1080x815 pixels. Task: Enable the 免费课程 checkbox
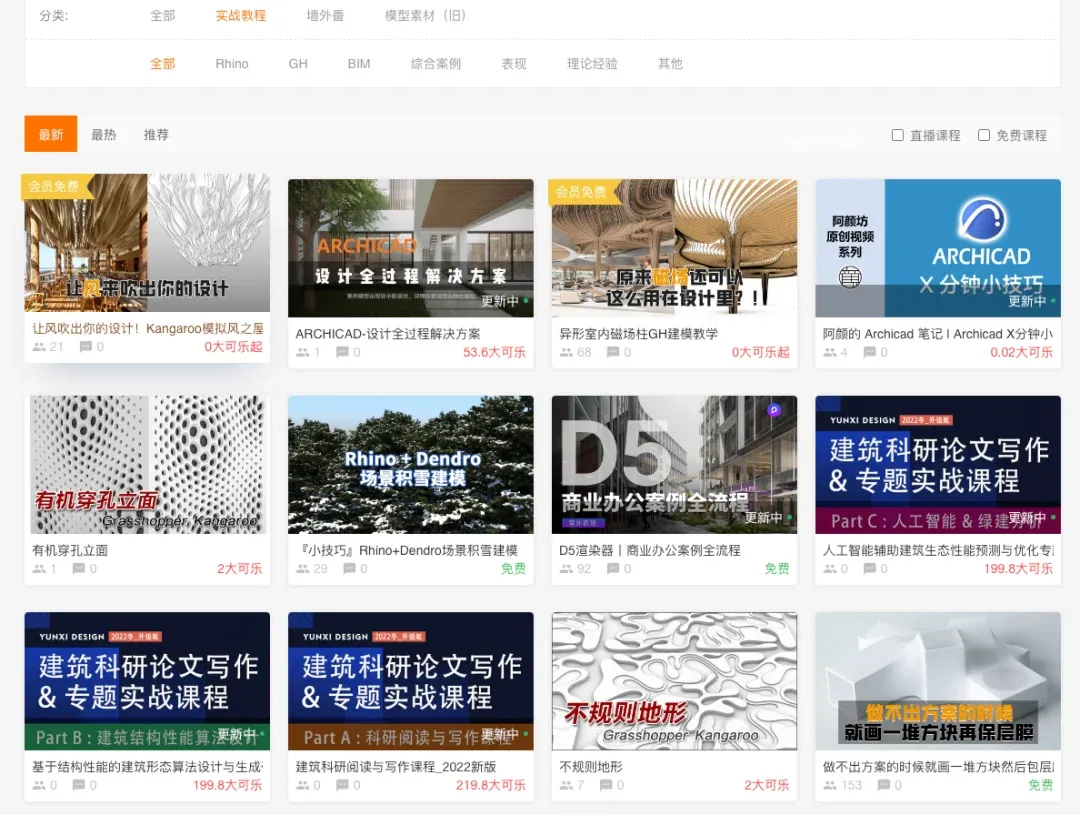point(984,135)
